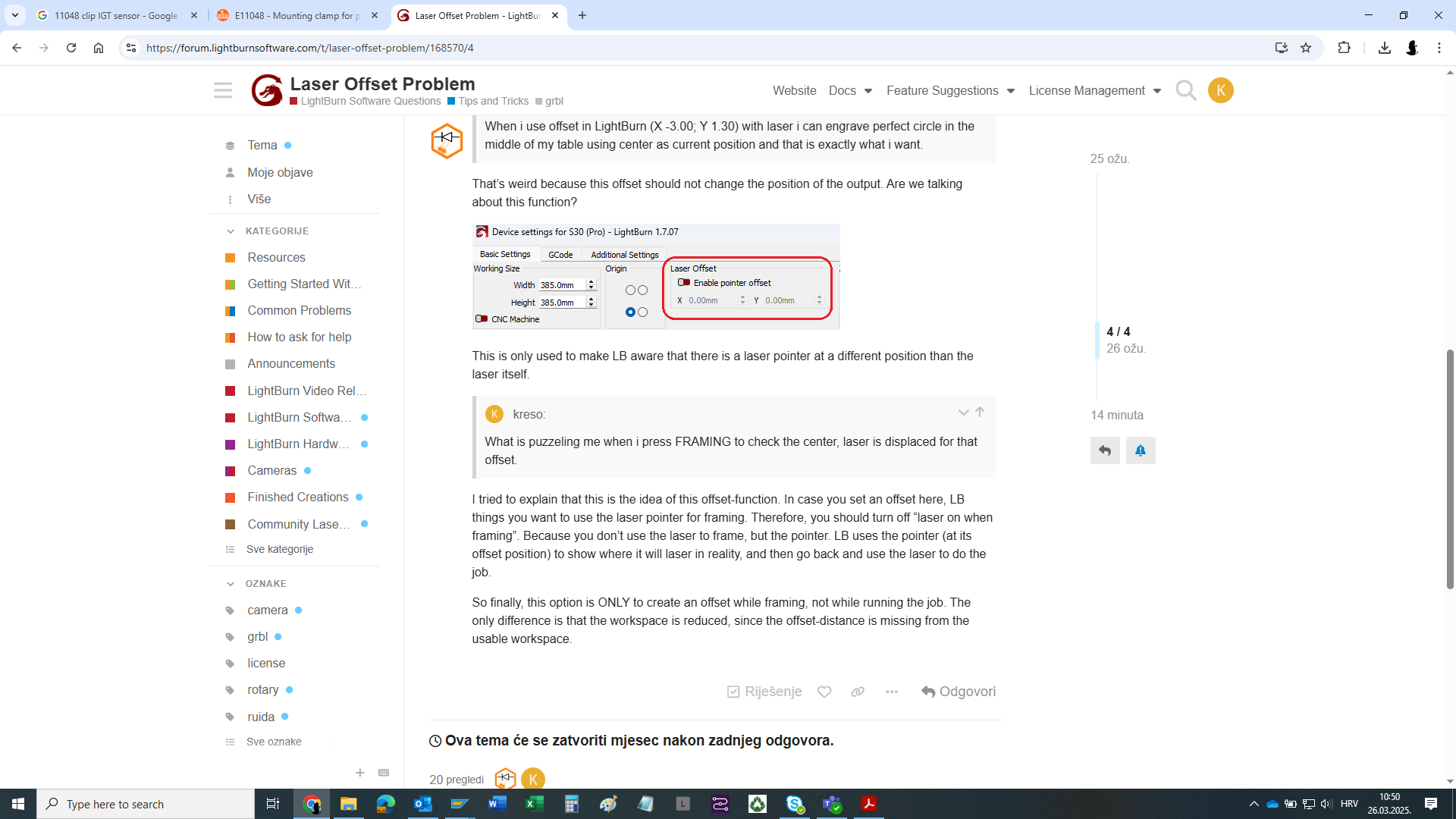Jump to 25 ožu. timeline start date

[1109, 158]
